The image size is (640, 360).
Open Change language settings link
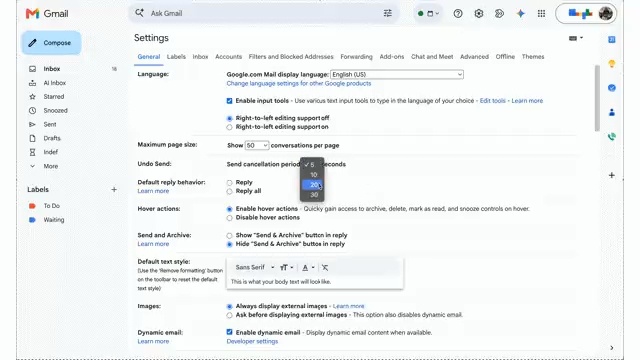click(299, 84)
